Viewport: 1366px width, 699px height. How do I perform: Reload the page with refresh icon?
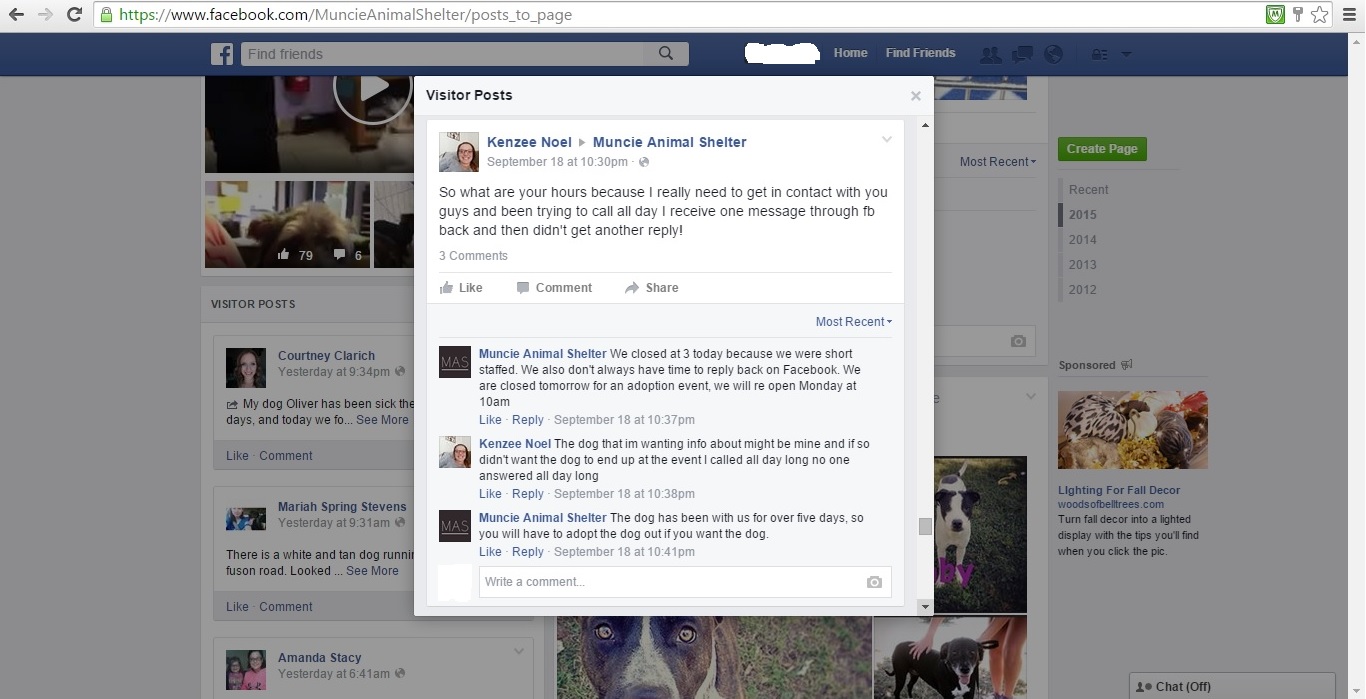74,15
